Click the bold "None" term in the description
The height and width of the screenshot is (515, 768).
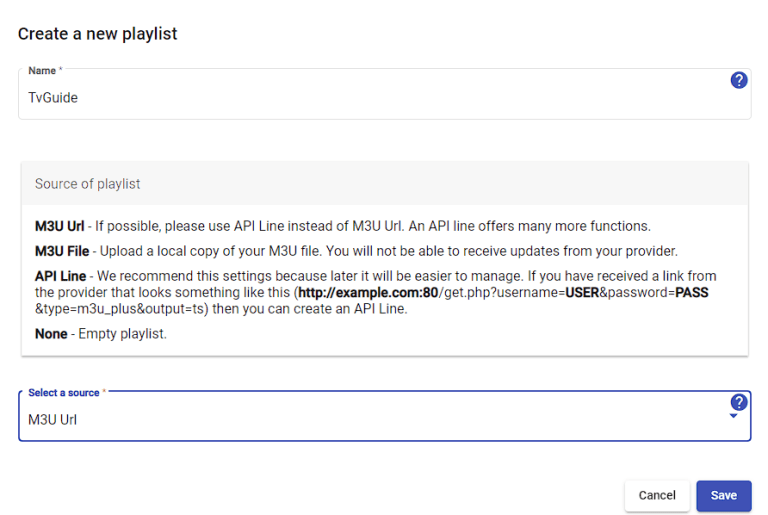(x=52, y=334)
